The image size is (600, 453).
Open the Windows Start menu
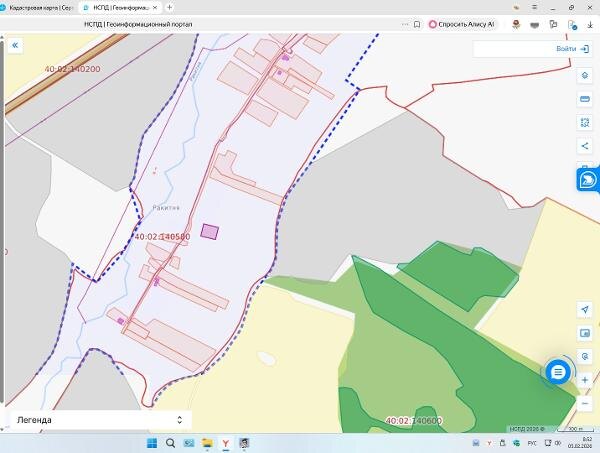pyautogui.click(x=152, y=443)
